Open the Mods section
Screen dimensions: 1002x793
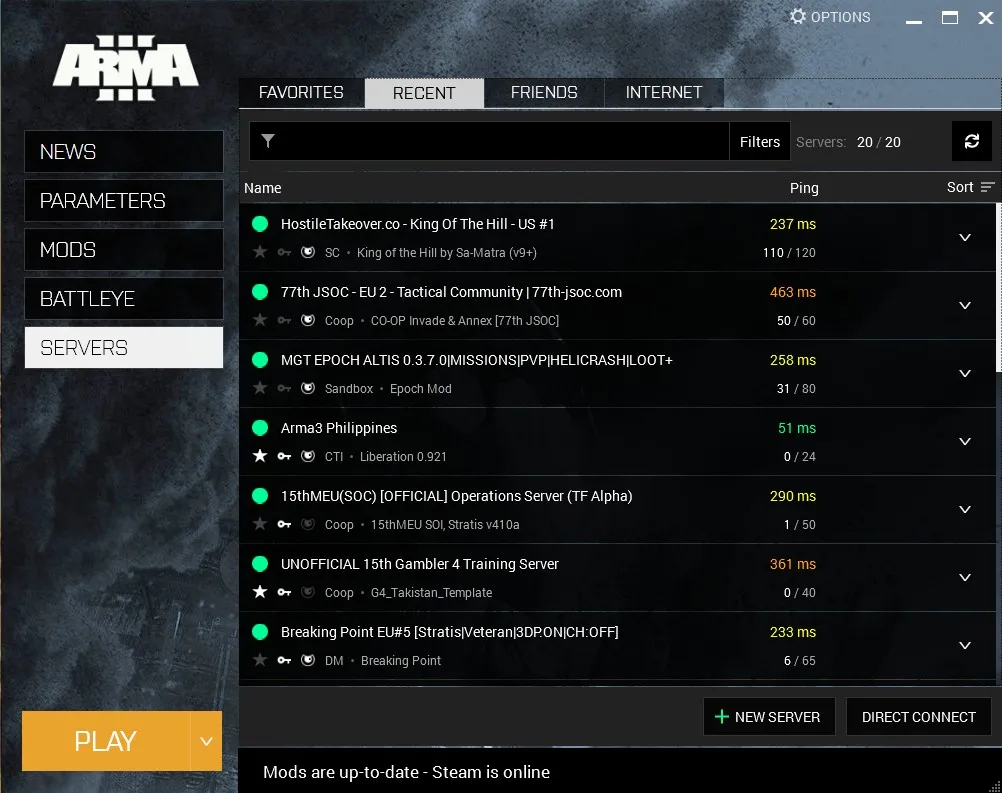pos(124,249)
